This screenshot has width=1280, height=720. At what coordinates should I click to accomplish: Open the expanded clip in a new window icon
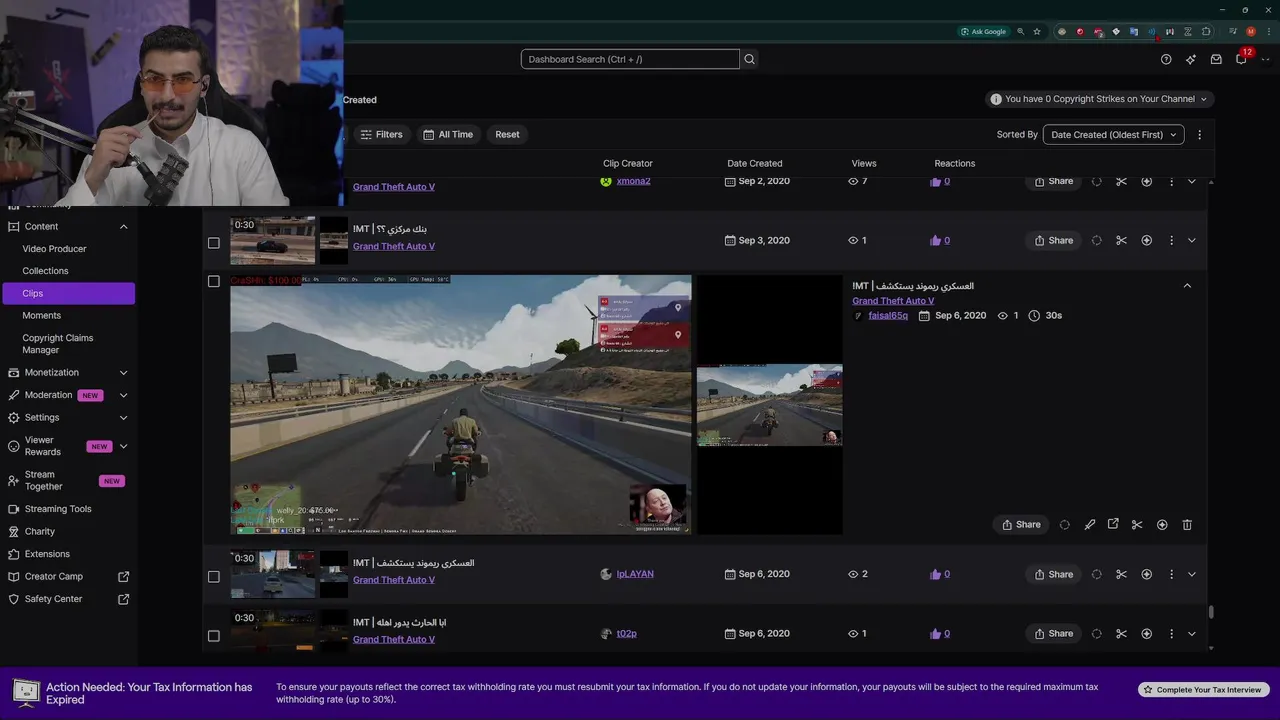(1113, 524)
